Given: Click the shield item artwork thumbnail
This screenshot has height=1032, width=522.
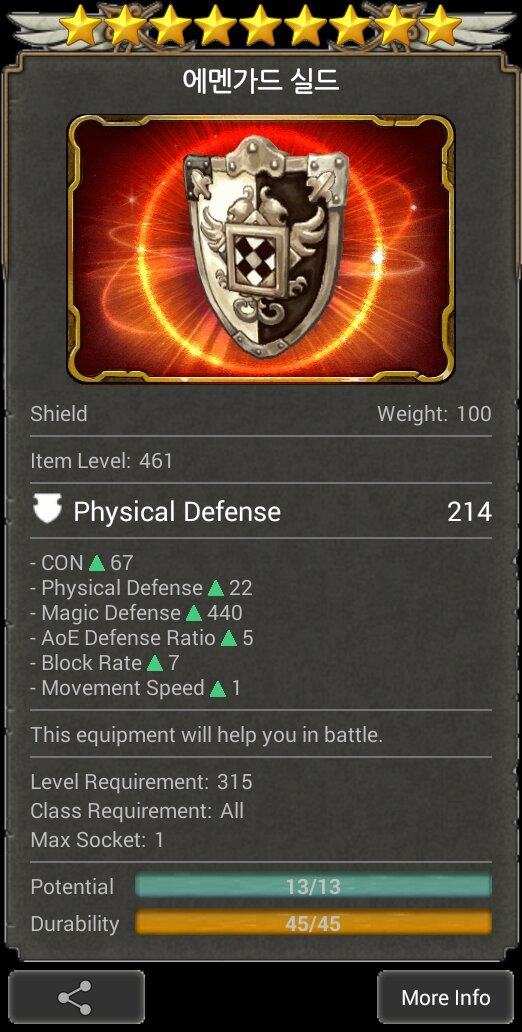Looking at the screenshot, I should click(x=261, y=249).
